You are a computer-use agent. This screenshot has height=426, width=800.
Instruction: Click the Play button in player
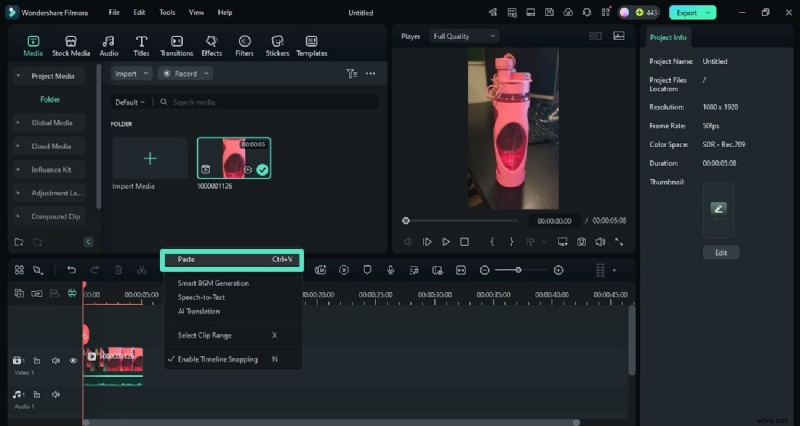pyautogui.click(x=446, y=242)
